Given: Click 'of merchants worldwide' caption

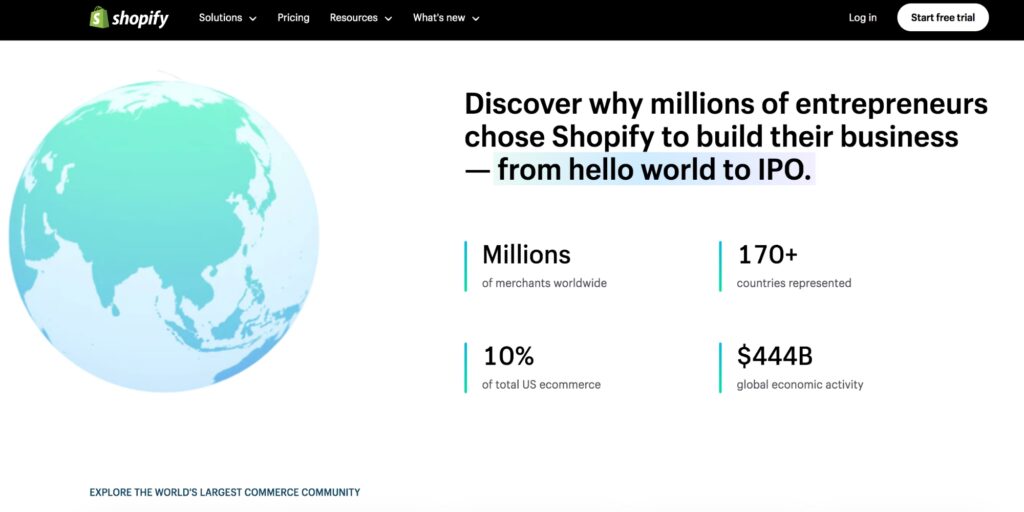Looking at the screenshot, I should click(x=544, y=283).
